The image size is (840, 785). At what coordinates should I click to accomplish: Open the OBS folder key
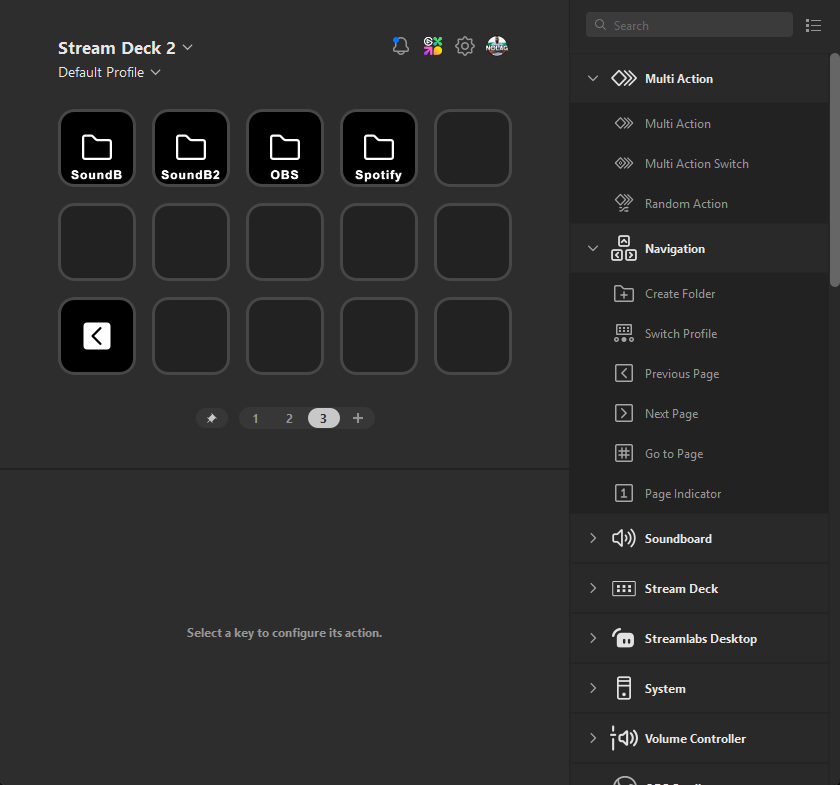(x=284, y=148)
